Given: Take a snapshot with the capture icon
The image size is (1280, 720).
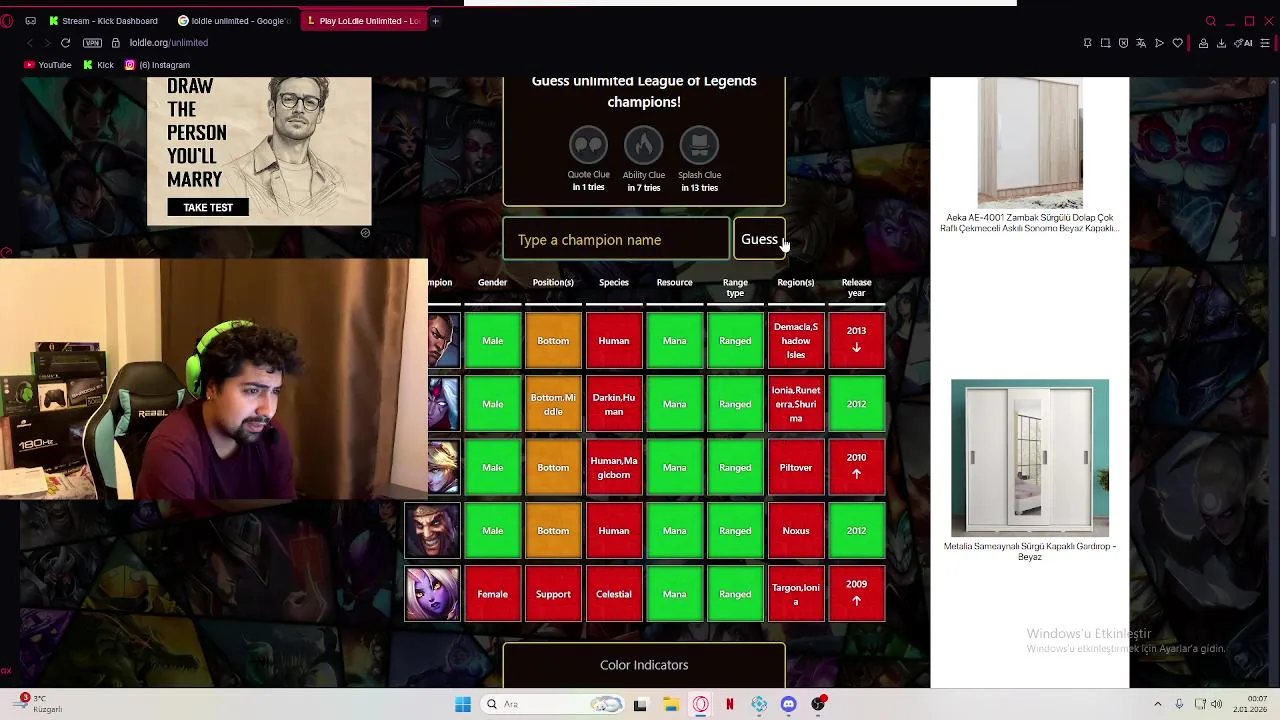Looking at the screenshot, I should [x=1105, y=43].
